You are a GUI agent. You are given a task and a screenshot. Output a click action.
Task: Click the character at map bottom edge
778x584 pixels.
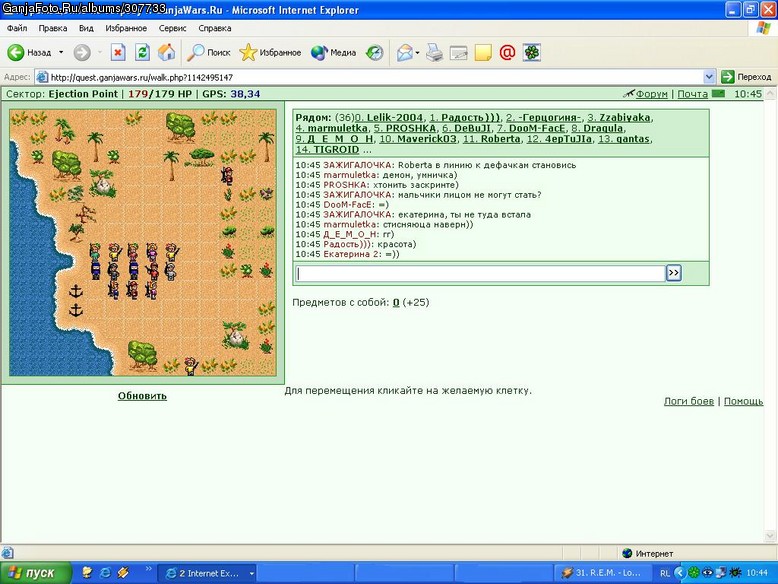pos(191,366)
